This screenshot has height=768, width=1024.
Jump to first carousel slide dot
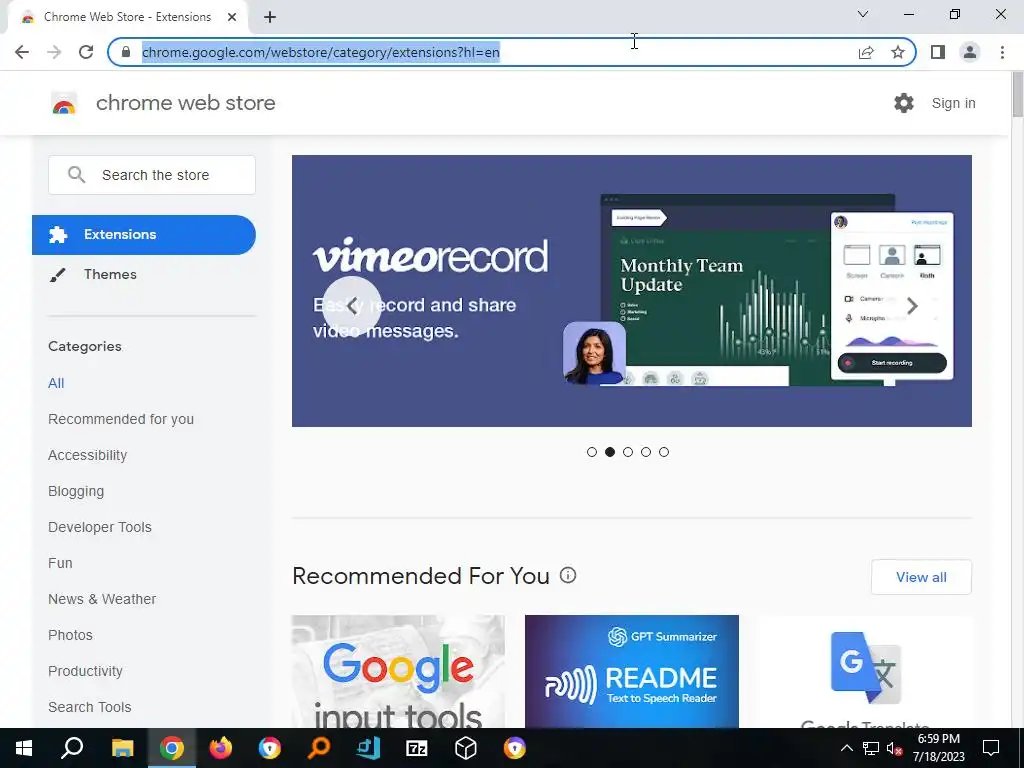[x=592, y=452]
